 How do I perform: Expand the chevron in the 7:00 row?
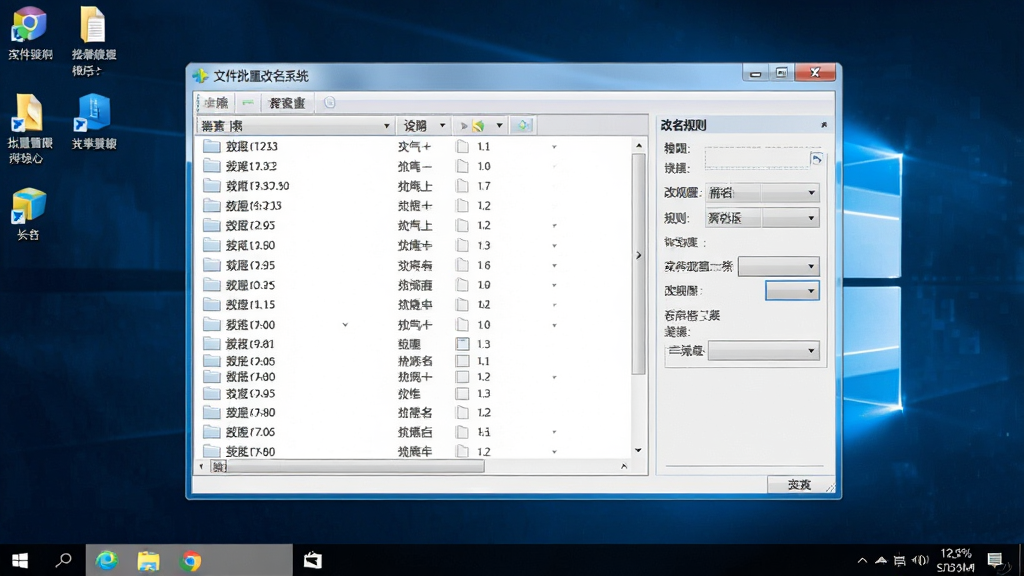(x=345, y=325)
